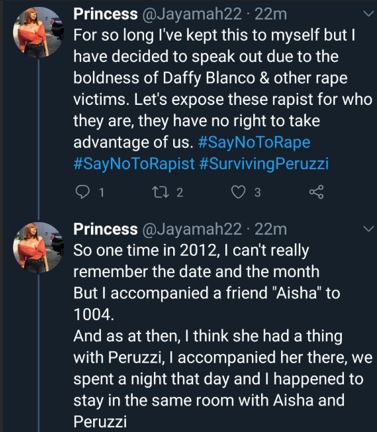Click the retweet count number 2
377x432 pixels.
click(180, 193)
